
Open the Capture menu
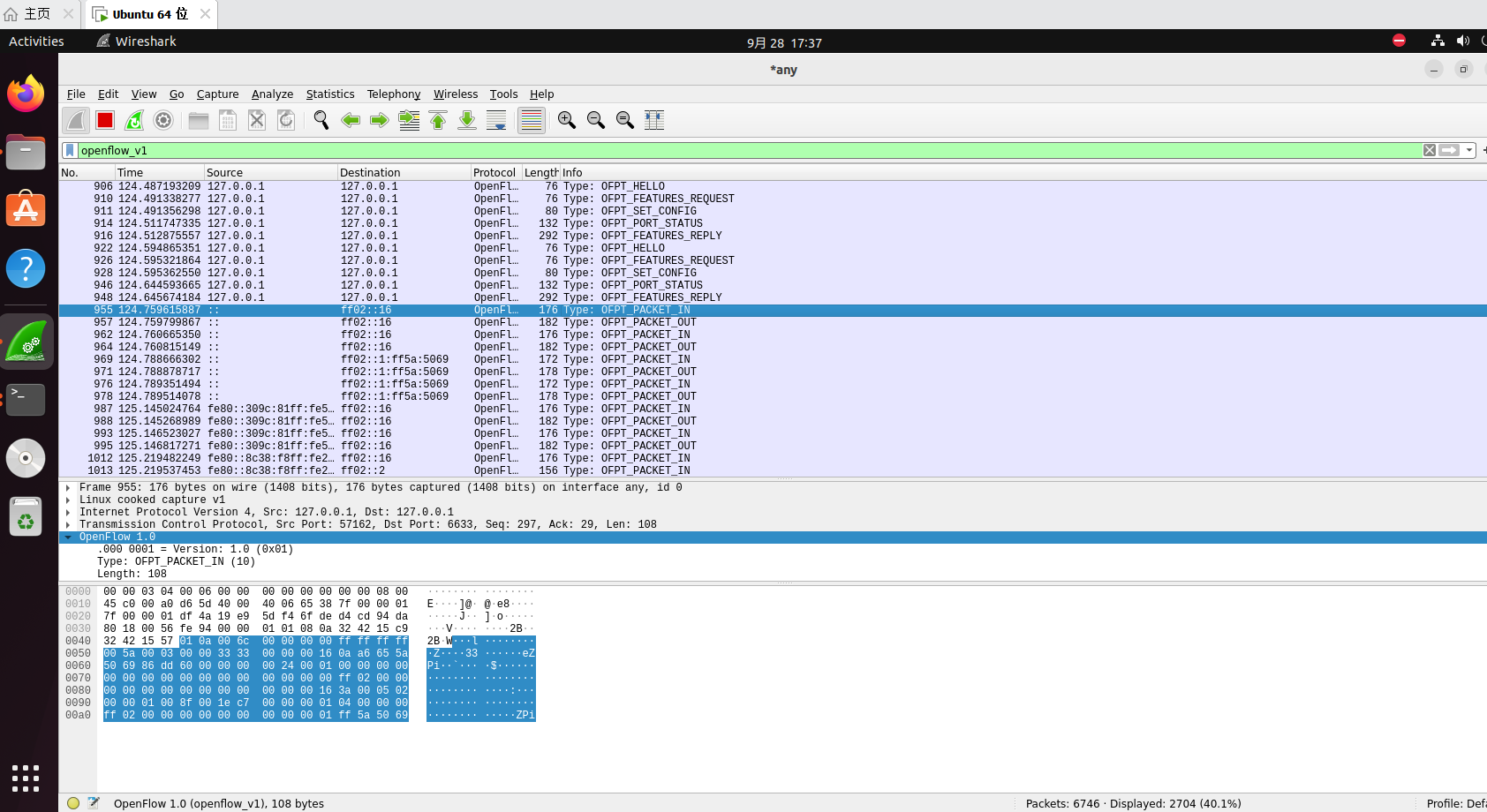[x=217, y=94]
